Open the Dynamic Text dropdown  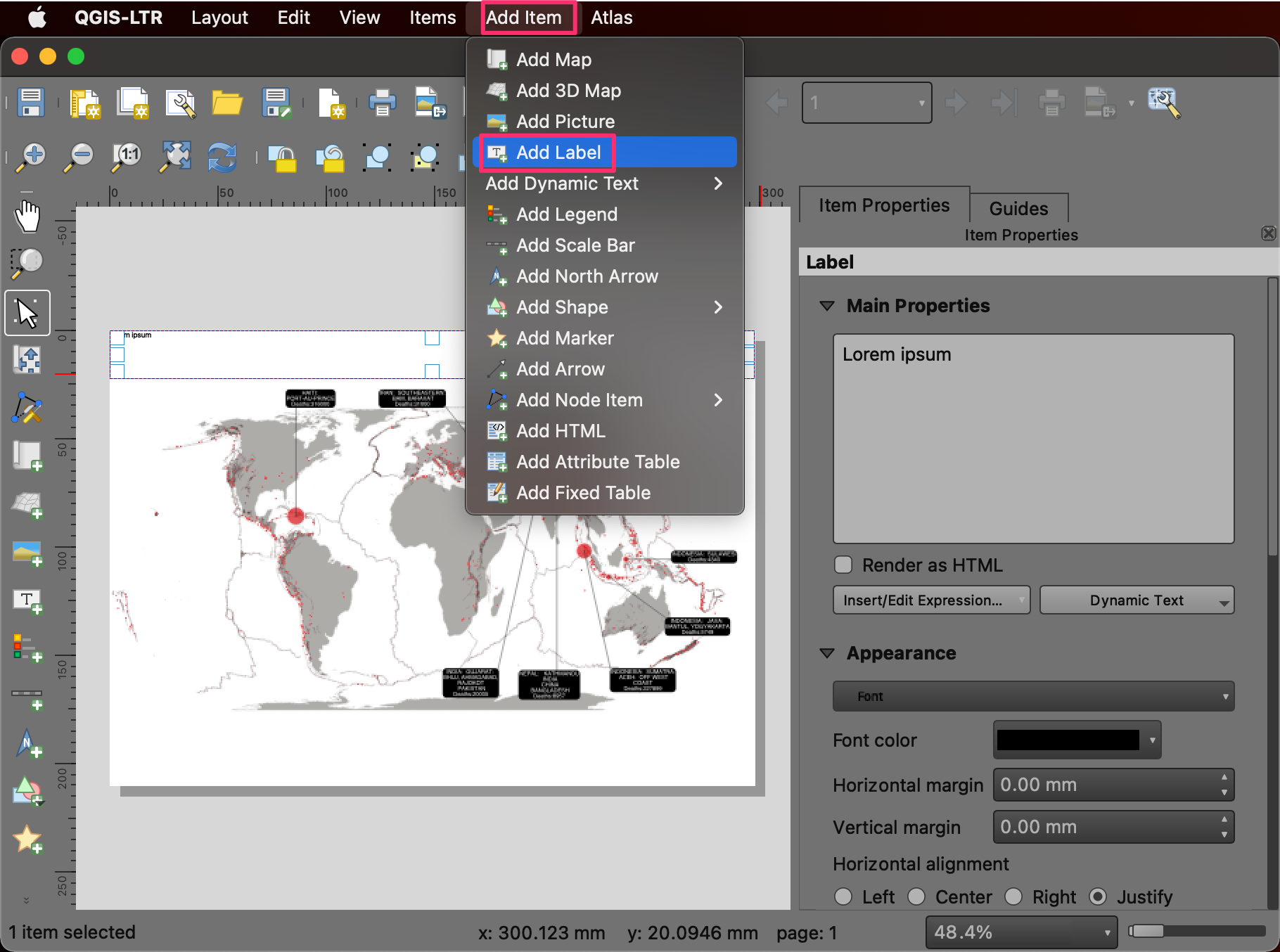[1137, 600]
